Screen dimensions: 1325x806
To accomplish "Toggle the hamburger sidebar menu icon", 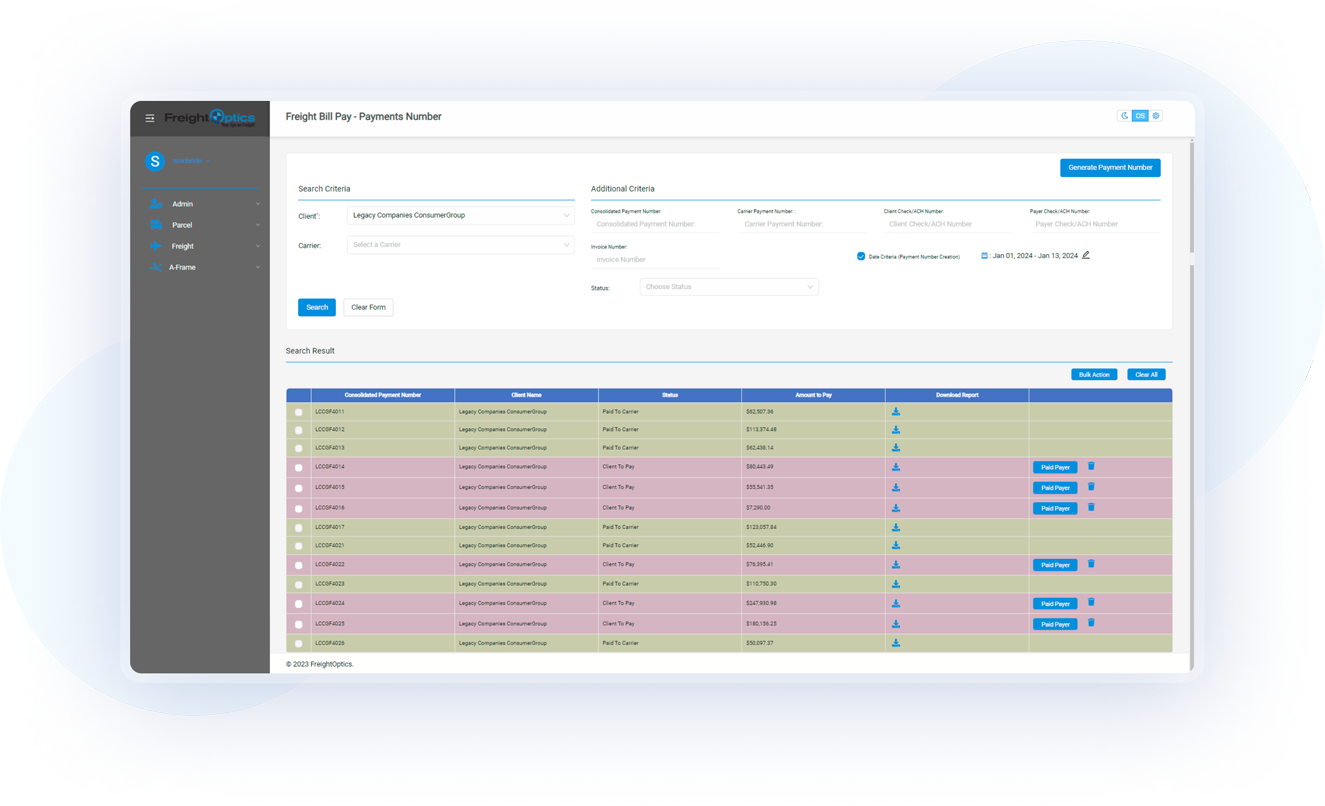I will [150, 118].
